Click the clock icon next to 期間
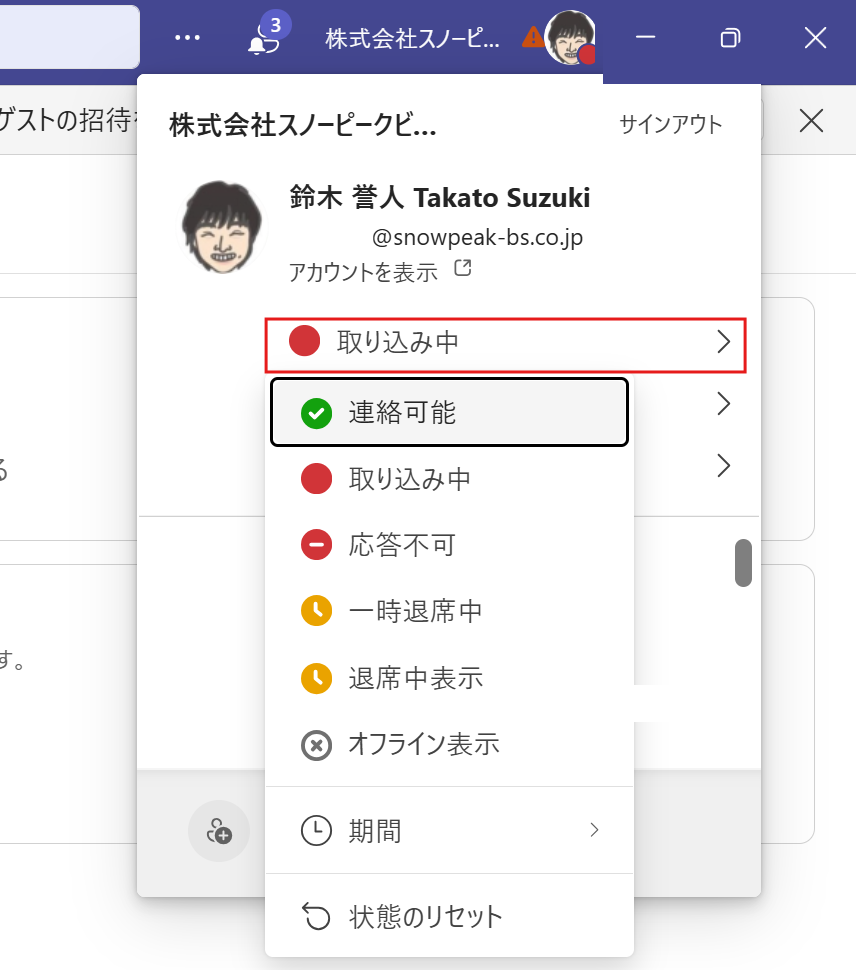 pyautogui.click(x=316, y=830)
